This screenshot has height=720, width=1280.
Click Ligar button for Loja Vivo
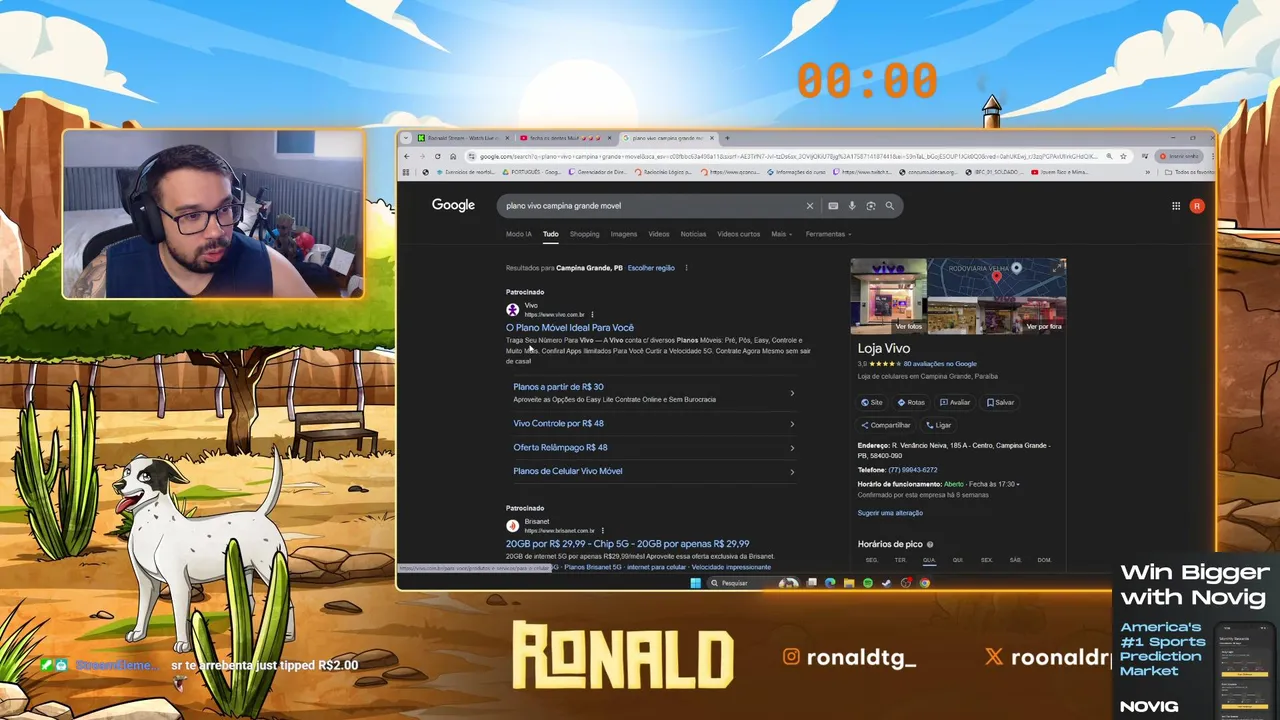click(939, 425)
